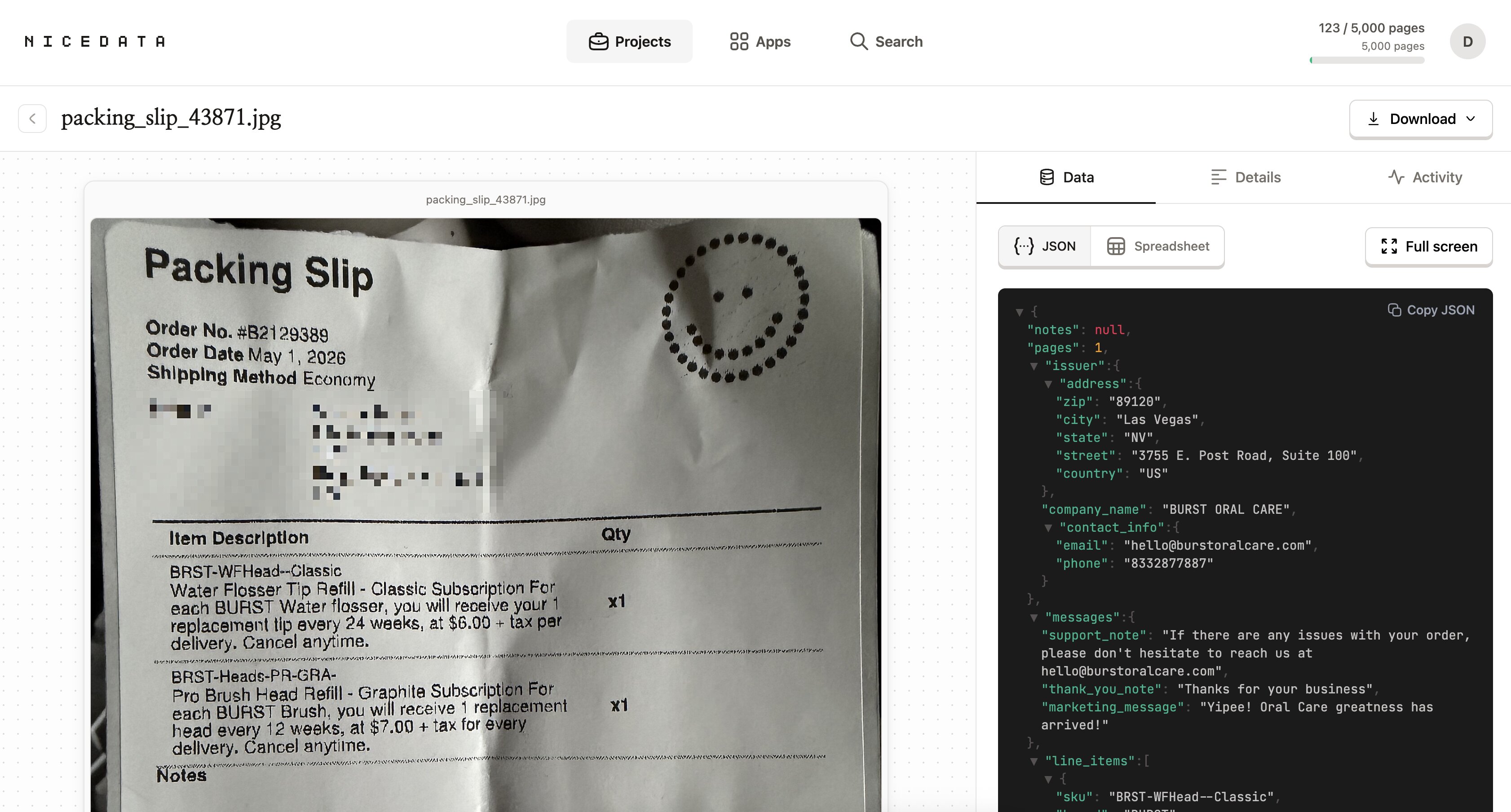Viewport: 1511px width, 812px height.
Task: Click the contact_info email value "hello@burstoralcare.com"
Action: pos(1218,546)
